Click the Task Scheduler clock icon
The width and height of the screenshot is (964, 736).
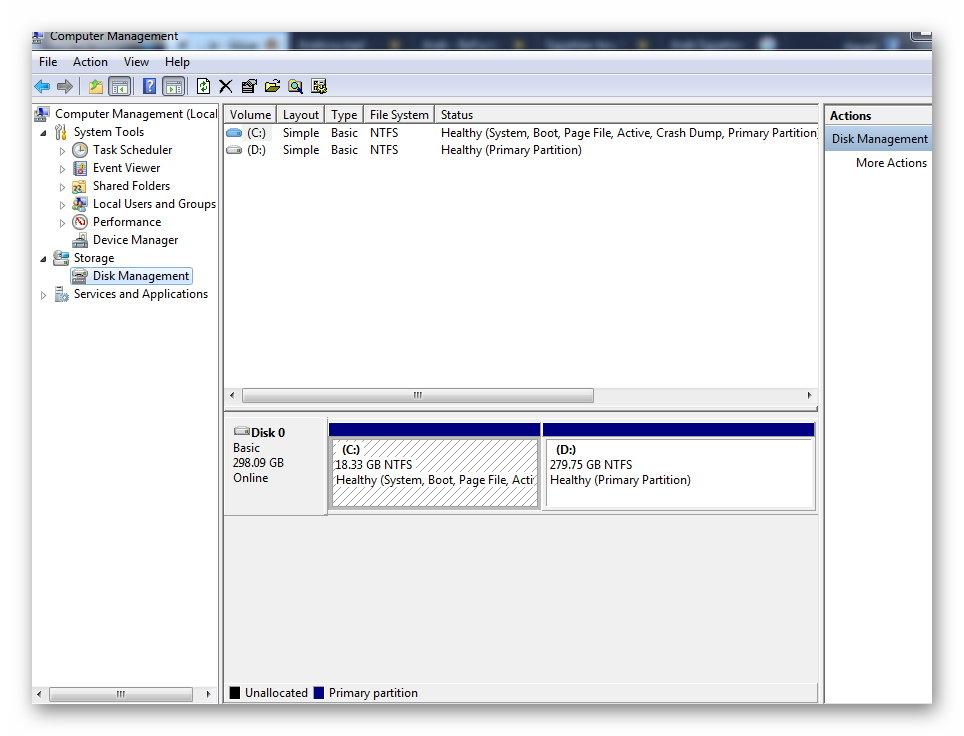click(80, 150)
